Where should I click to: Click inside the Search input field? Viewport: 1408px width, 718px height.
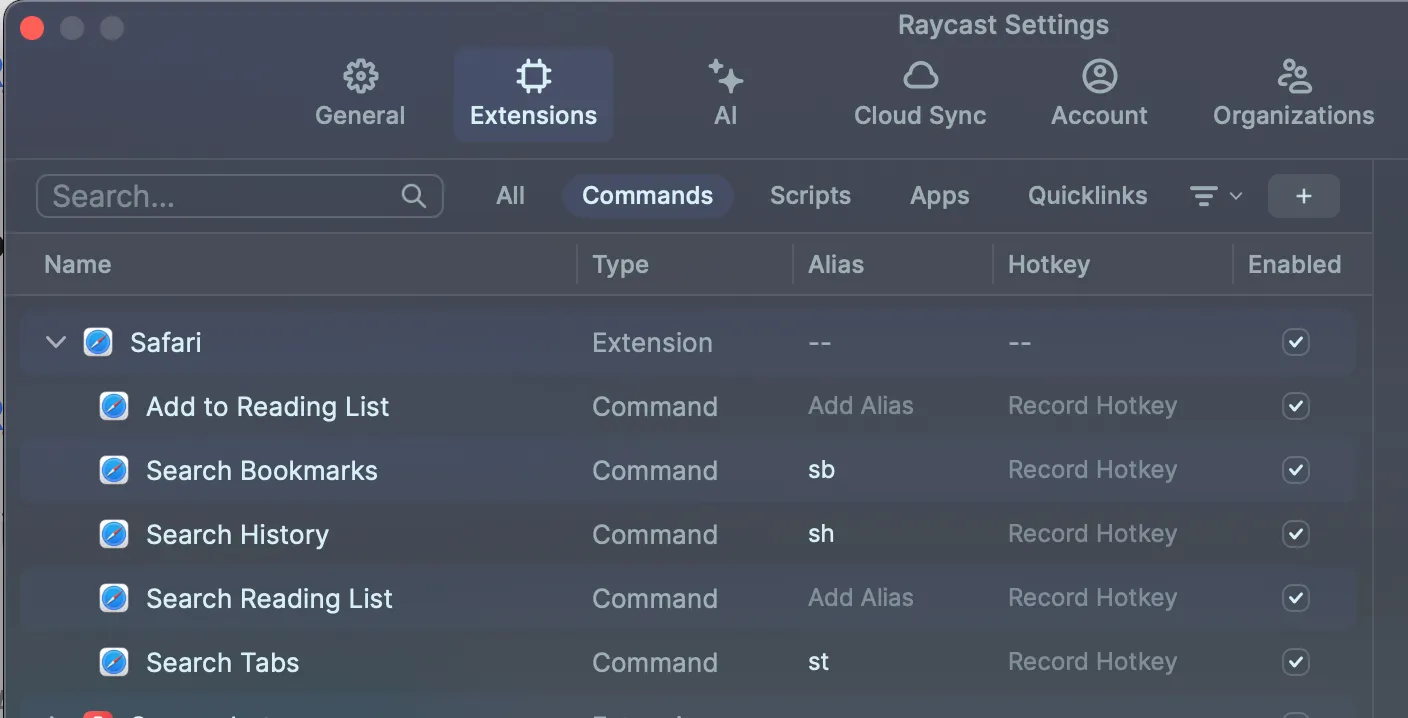200,196
